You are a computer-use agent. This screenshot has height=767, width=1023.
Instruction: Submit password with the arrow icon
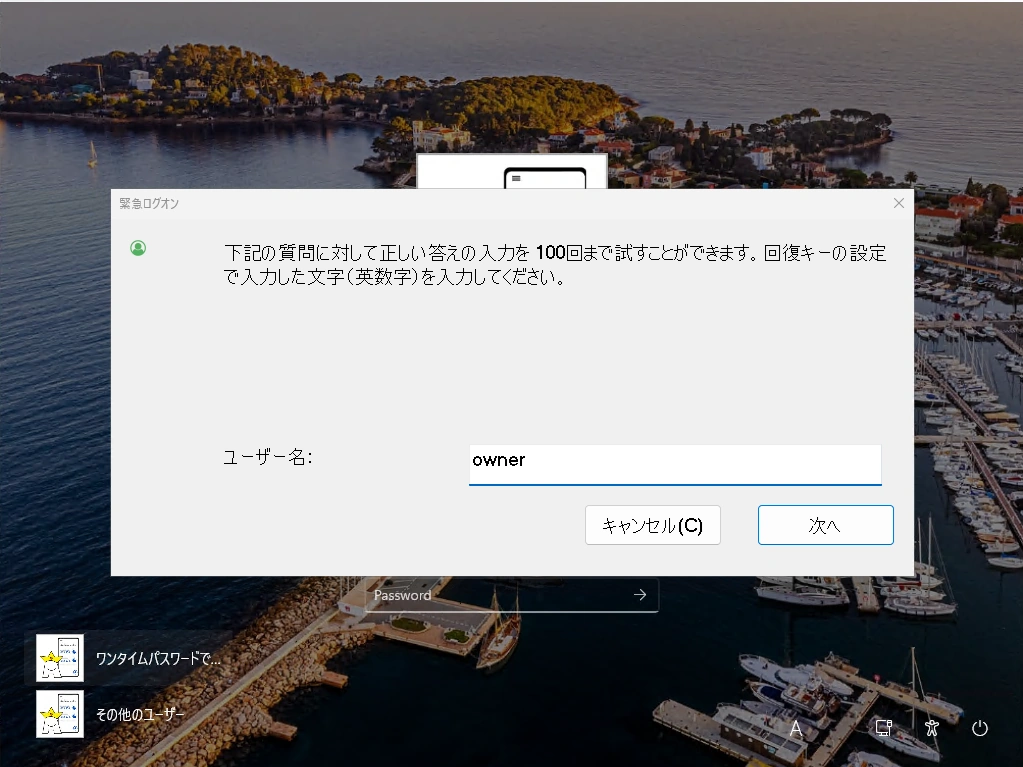(640, 595)
